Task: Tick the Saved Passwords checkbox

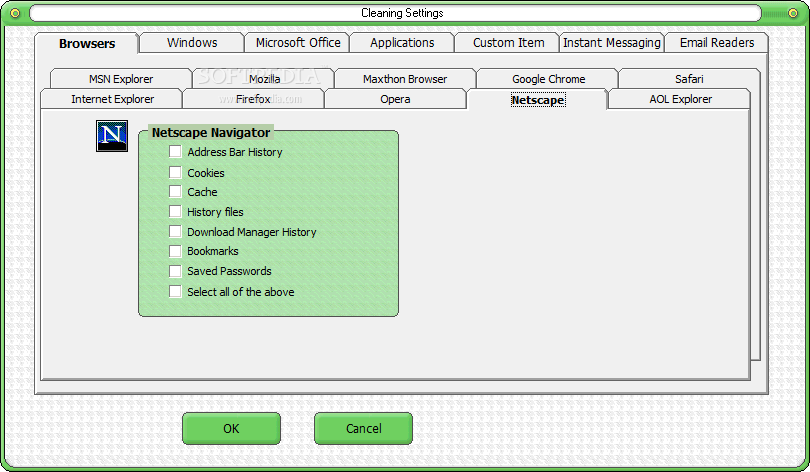Action: (175, 271)
